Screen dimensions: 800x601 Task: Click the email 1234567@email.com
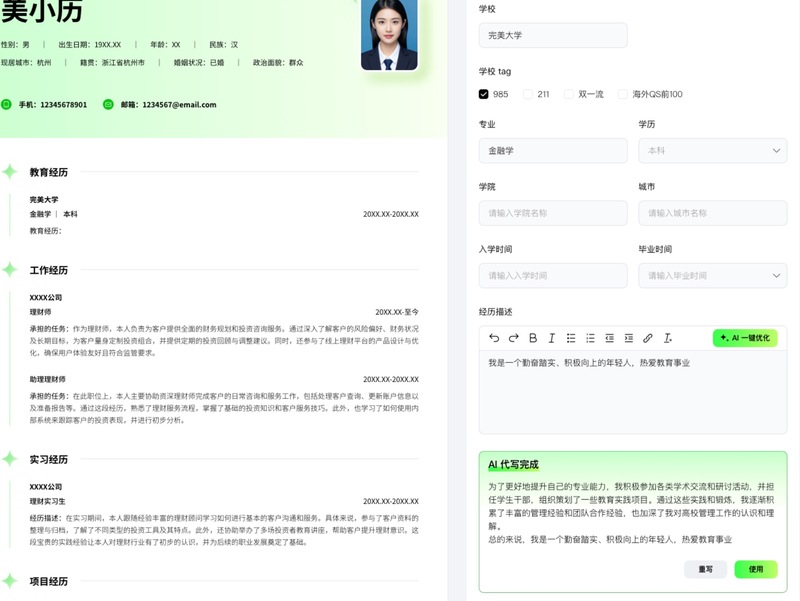[179, 105]
